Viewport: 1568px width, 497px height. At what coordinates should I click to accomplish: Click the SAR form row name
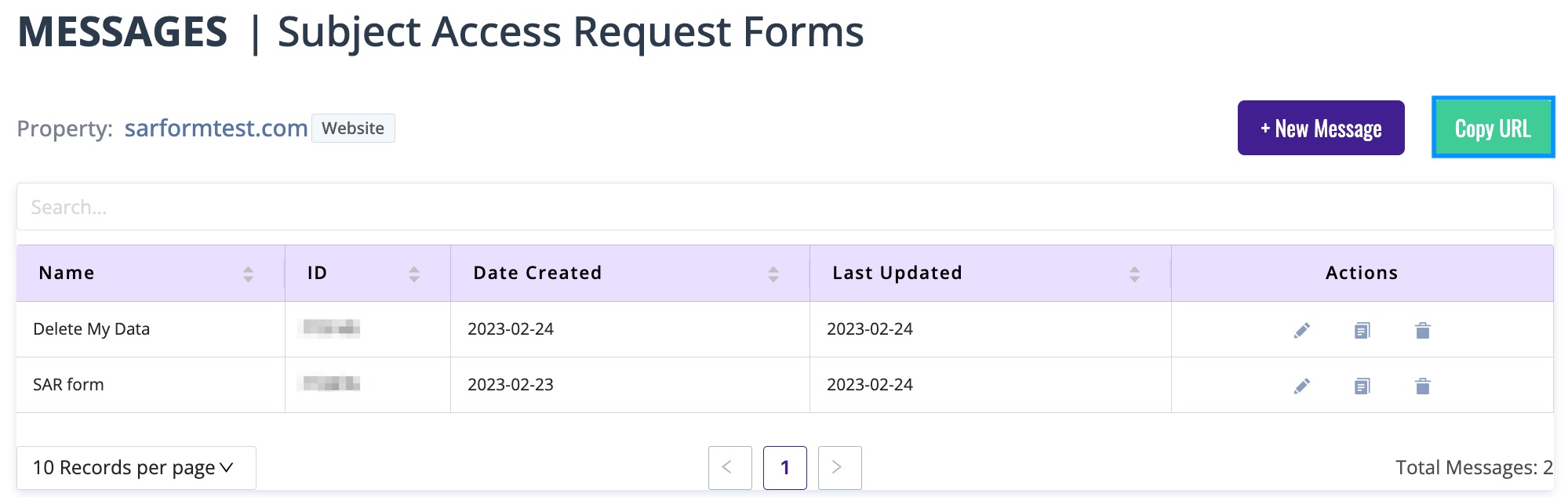(68, 385)
